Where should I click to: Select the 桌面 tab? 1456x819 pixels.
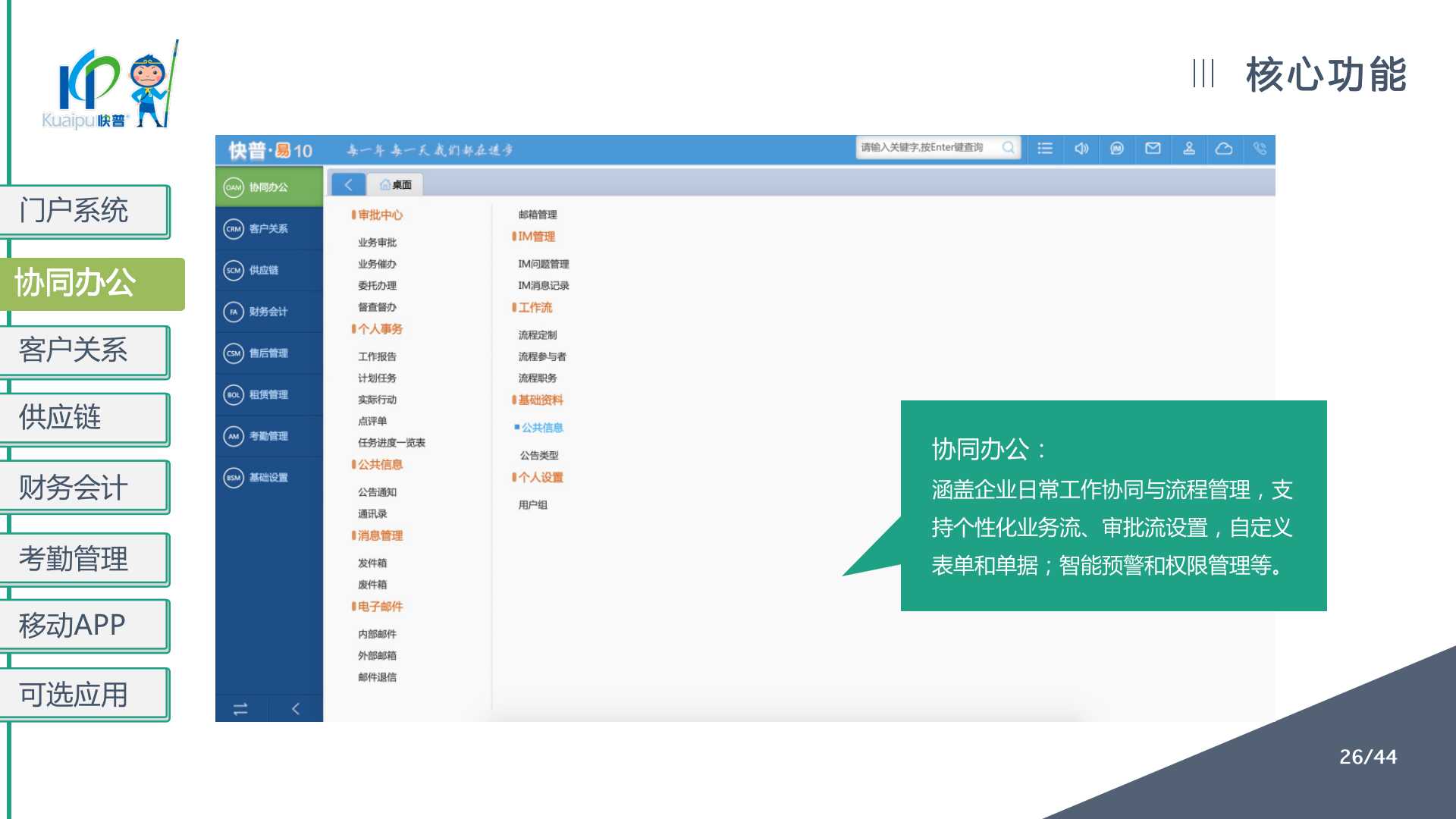pyautogui.click(x=396, y=184)
